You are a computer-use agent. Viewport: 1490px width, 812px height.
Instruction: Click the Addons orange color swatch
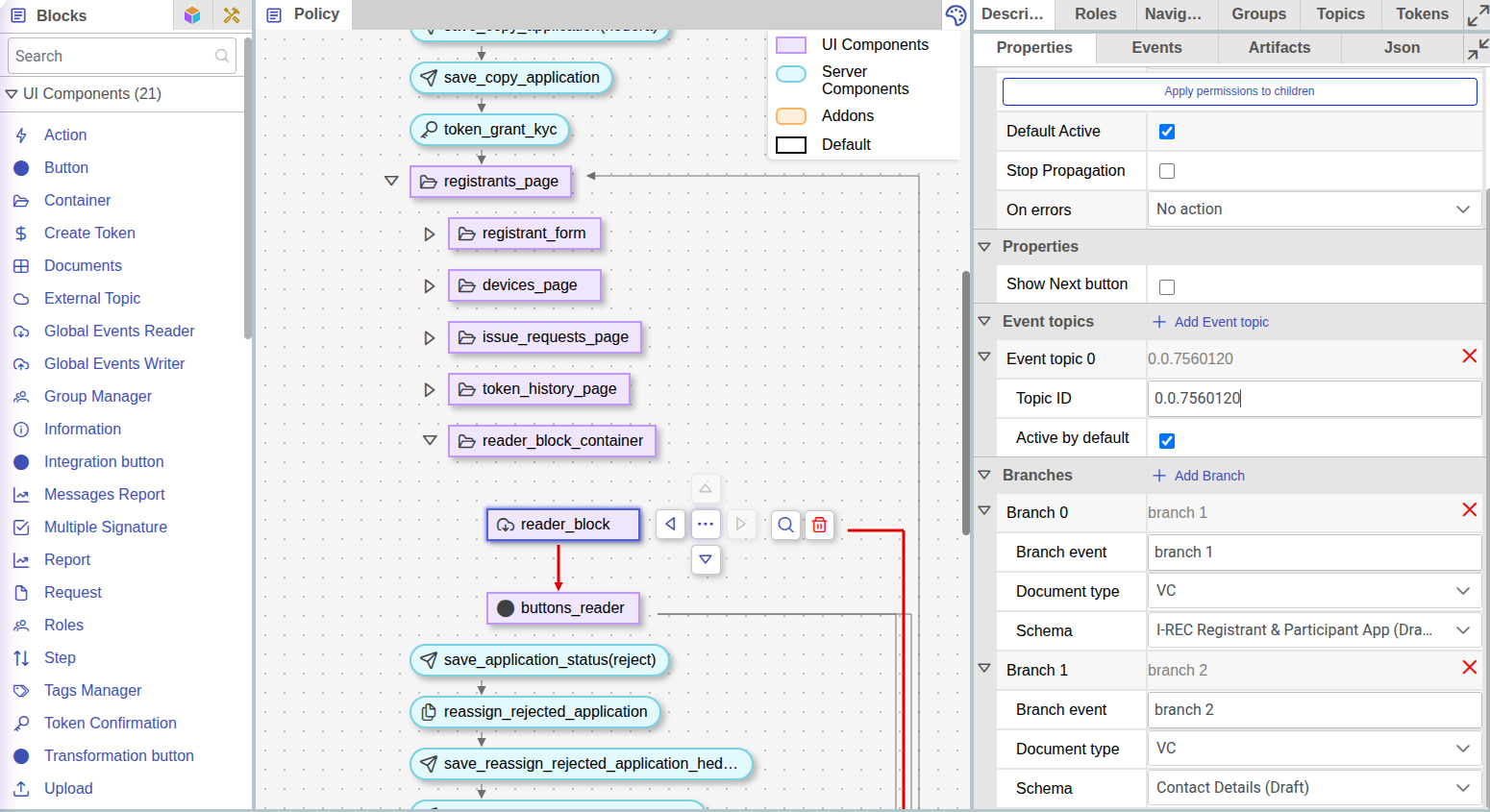pyautogui.click(x=791, y=116)
